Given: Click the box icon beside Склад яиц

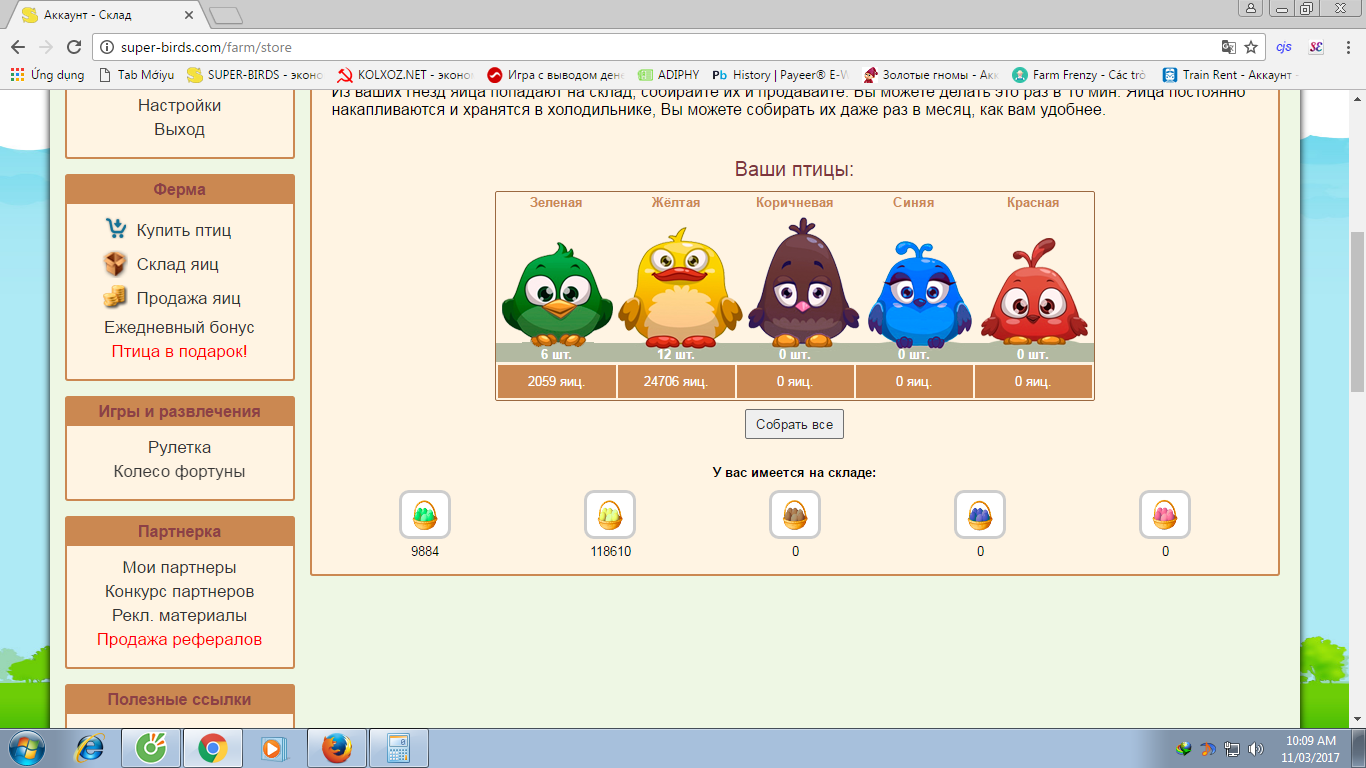Looking at the screenshot, I should click(116, 263).
